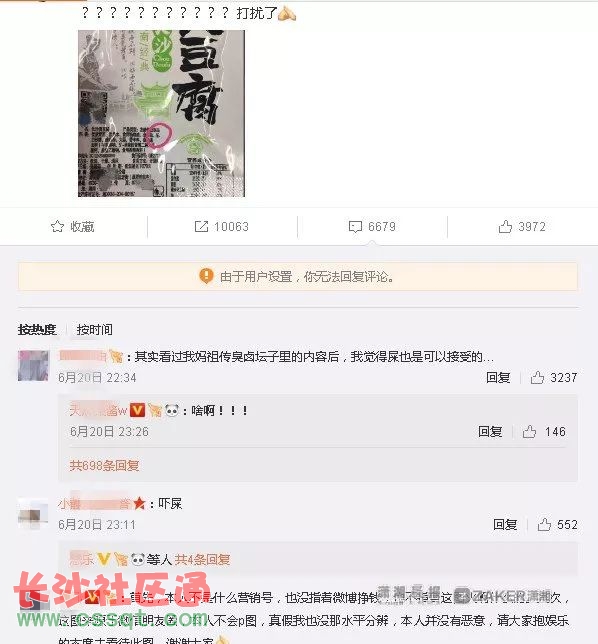
Task: Click the star favorite (收藏) icon
Action: (58, 226)
